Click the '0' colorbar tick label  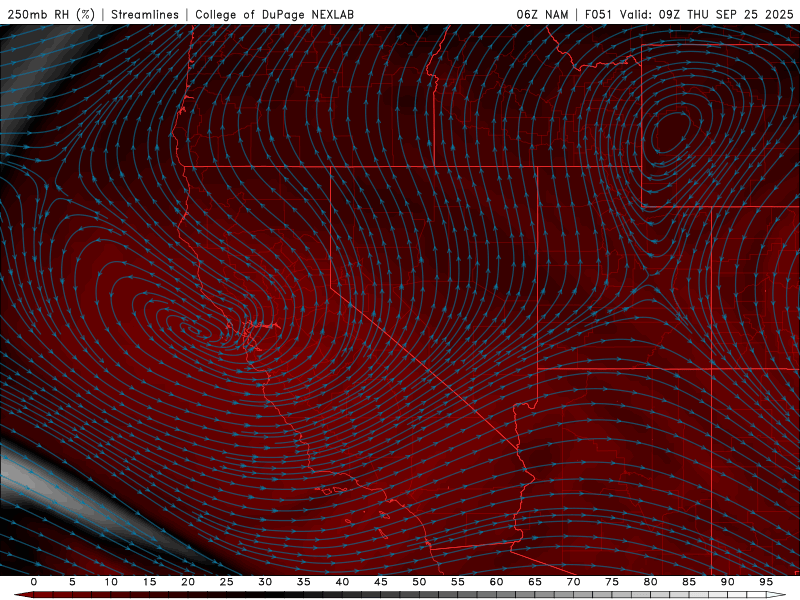tap(34, 582)
